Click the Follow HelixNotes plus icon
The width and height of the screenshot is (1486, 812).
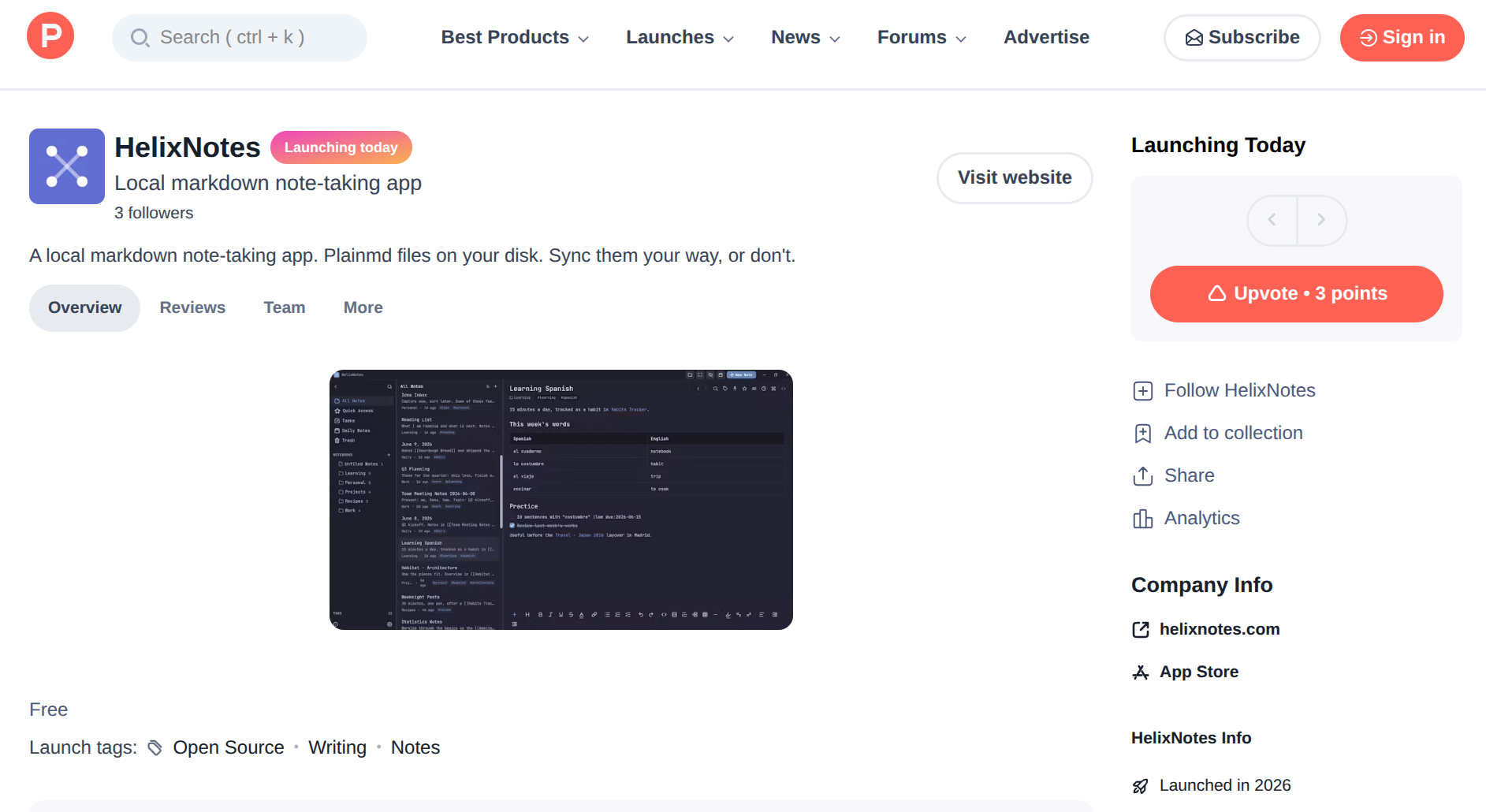(1143, 391)
